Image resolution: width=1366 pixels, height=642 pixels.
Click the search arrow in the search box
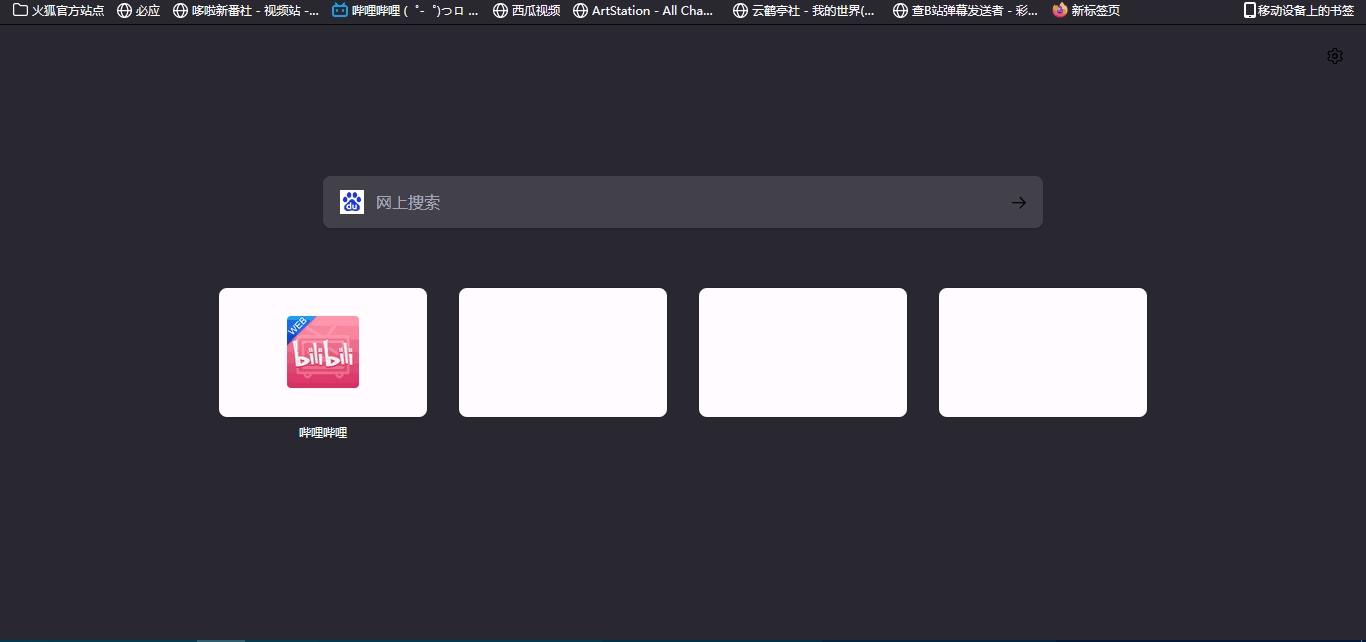point(1018,202)
